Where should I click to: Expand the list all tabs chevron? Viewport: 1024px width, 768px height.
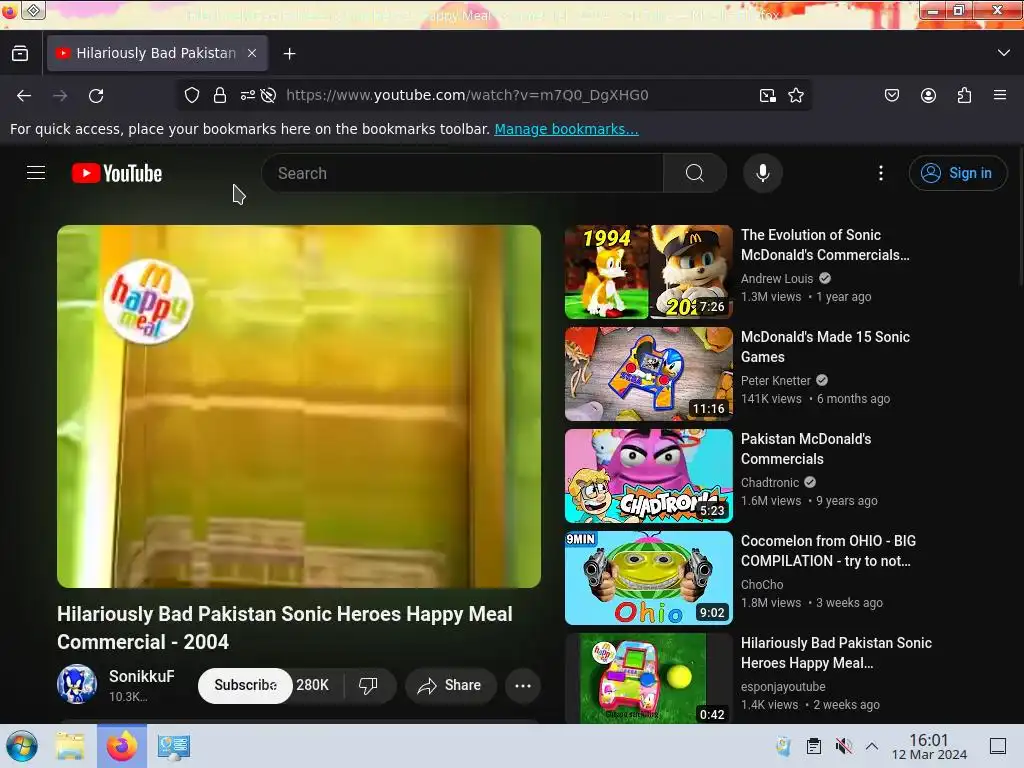tap(1004, 53)
